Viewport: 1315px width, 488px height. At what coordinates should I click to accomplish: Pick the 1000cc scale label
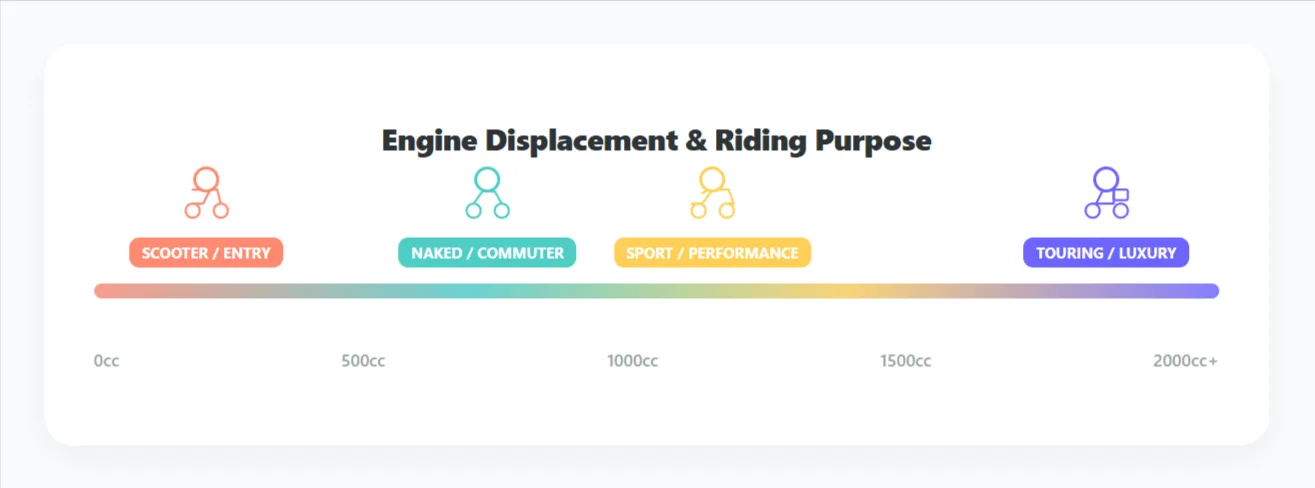click(x=632, y=361)
